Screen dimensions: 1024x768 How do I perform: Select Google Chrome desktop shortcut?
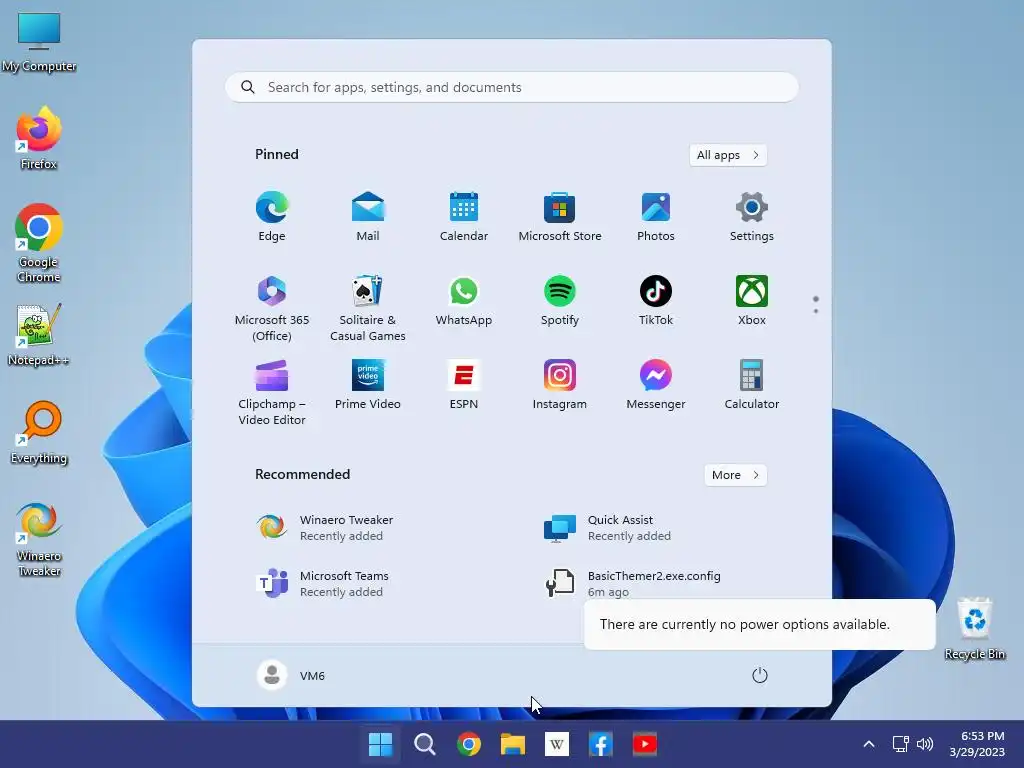(x=39, y=243)
